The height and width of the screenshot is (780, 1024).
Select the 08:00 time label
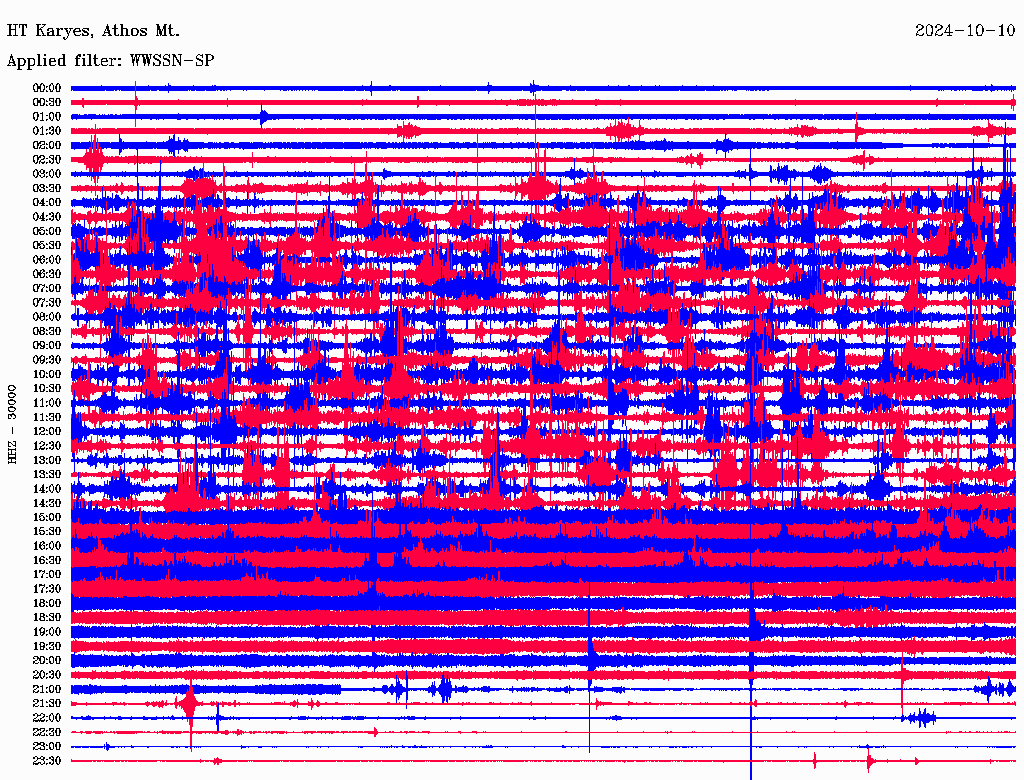tap(47, 317)
